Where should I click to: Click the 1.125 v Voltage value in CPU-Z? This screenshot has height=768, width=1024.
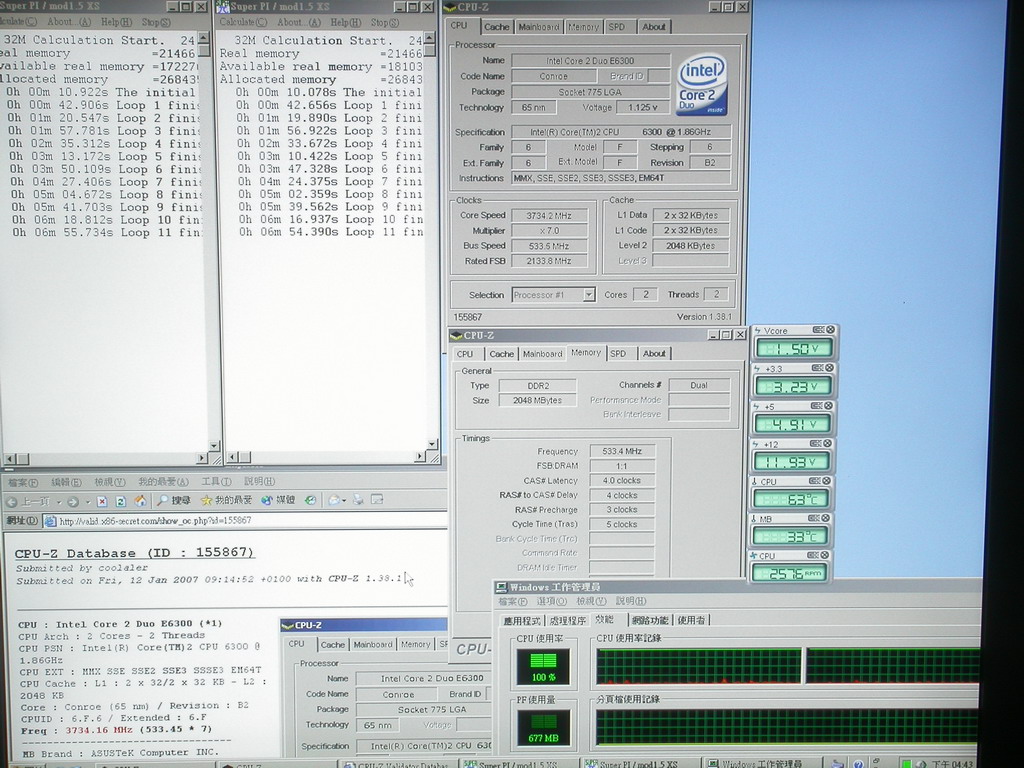pos(643,107)
